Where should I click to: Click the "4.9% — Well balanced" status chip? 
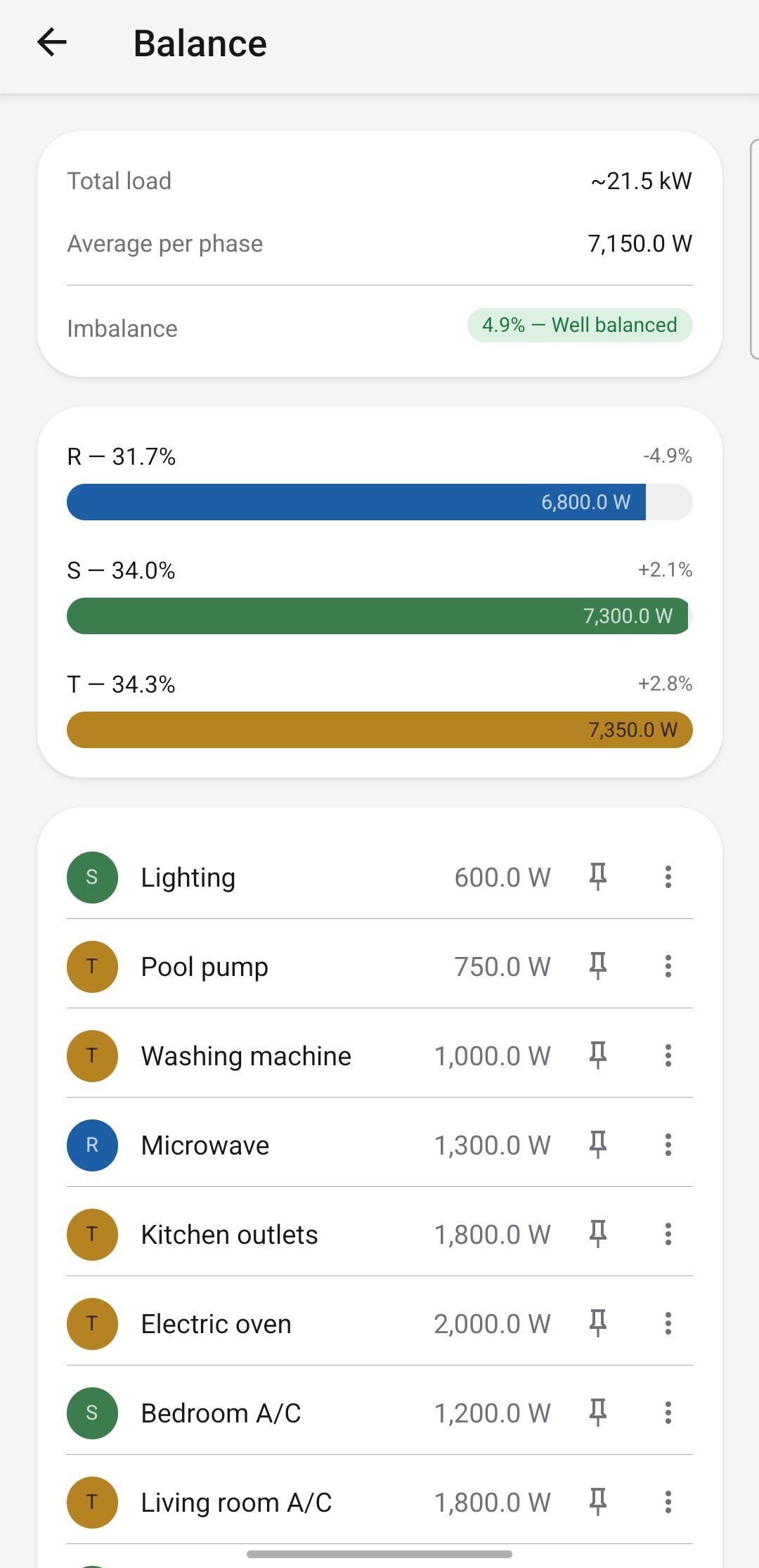(580, 325)
